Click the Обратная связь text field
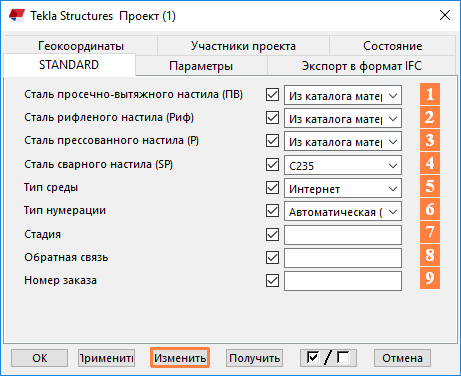This screenshot has width=461, height=376. 343,258
